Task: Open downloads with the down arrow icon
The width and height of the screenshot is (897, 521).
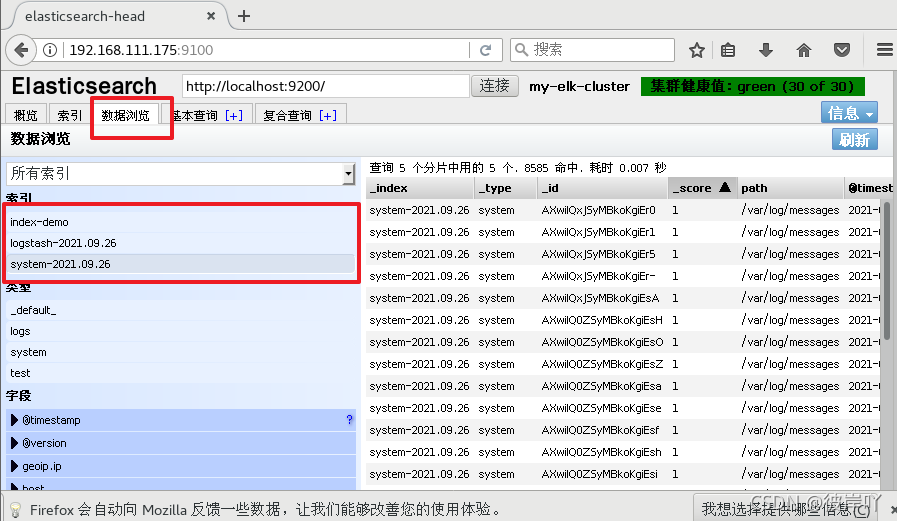Action: point(765,50)
